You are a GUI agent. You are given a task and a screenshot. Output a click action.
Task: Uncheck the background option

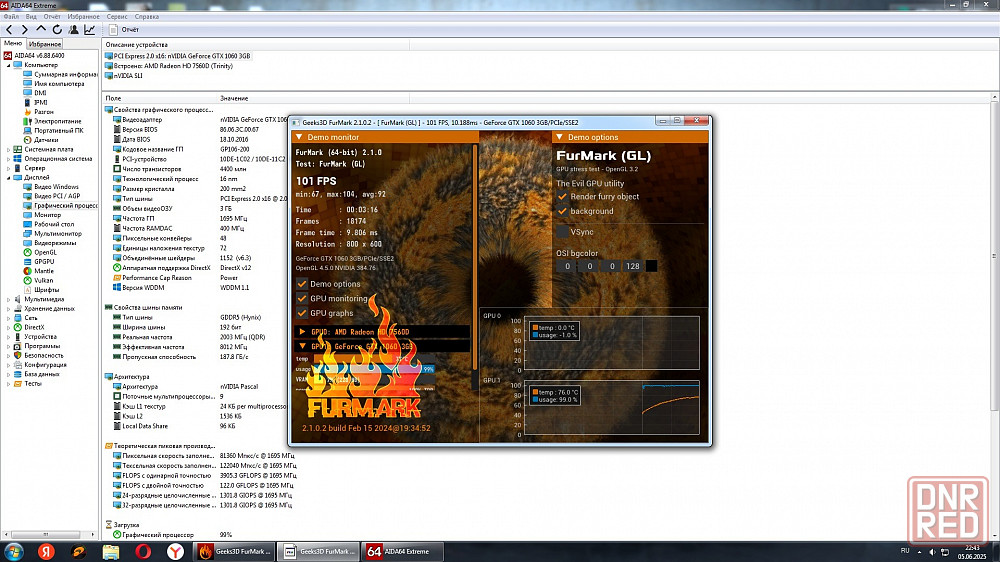[562, 211]
